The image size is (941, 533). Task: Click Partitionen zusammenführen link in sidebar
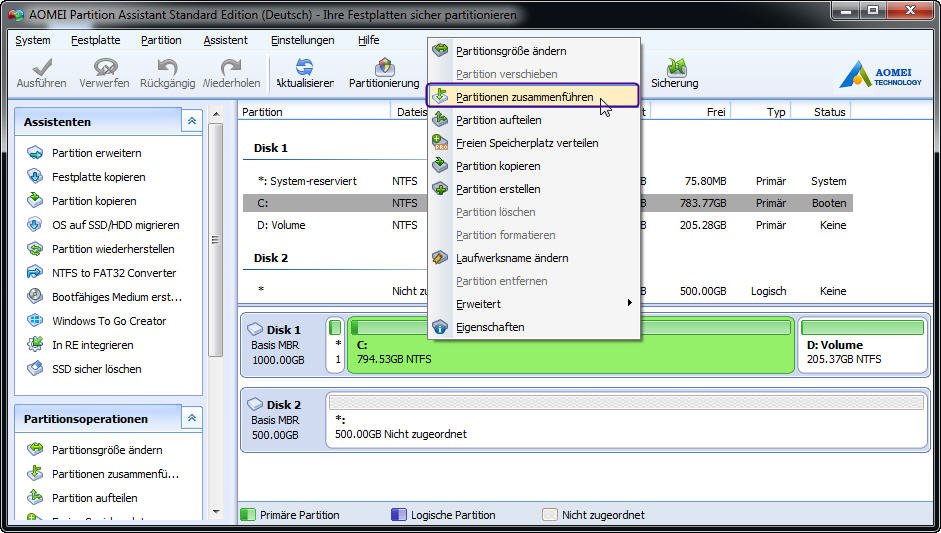(x=115, y=474)
